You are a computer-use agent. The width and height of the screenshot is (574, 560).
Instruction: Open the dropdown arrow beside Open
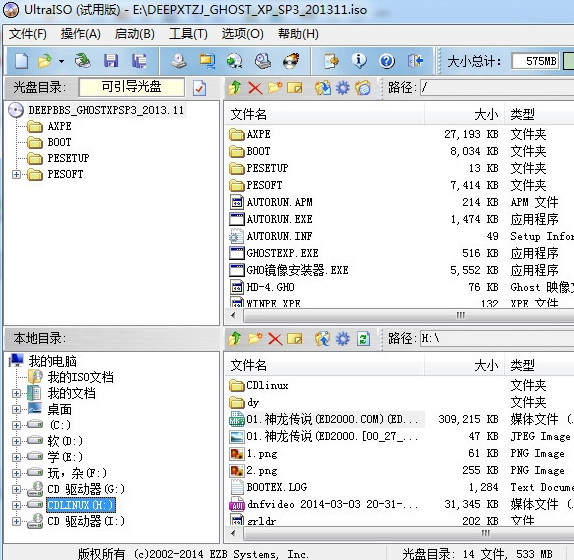(61, 61)
